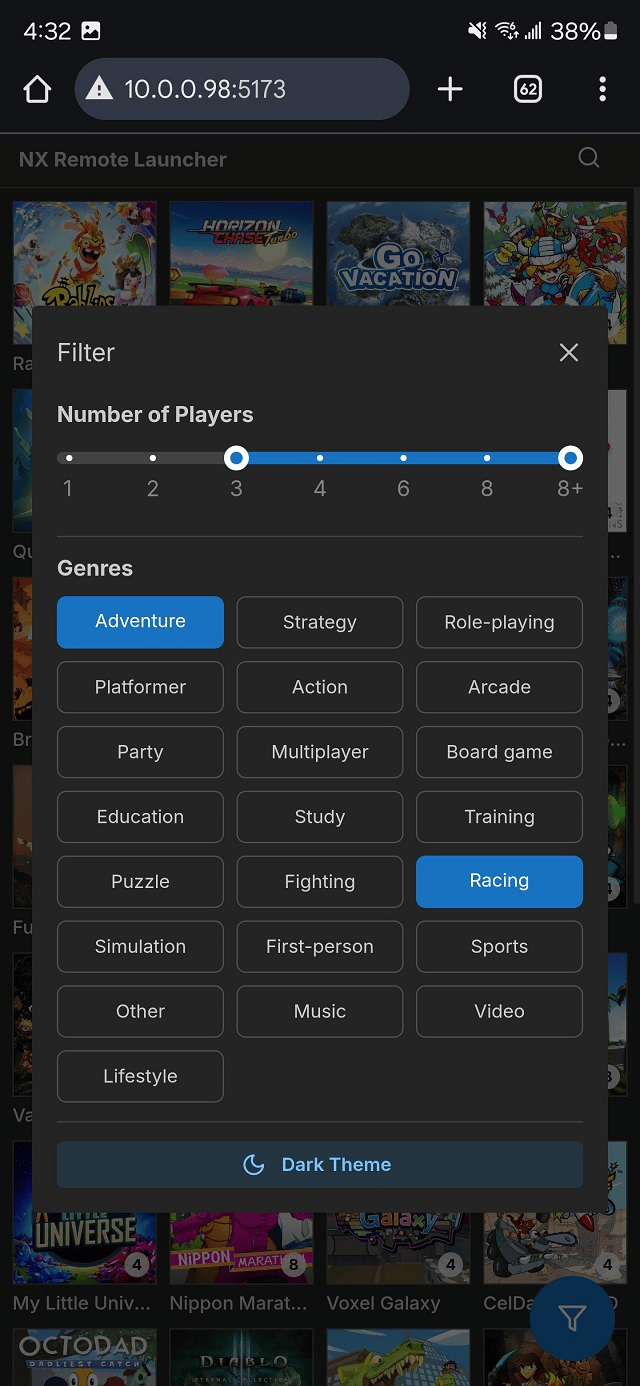640x1386 pixels.
Task: Click the players slider handle at 3
Action: [236, 457]
